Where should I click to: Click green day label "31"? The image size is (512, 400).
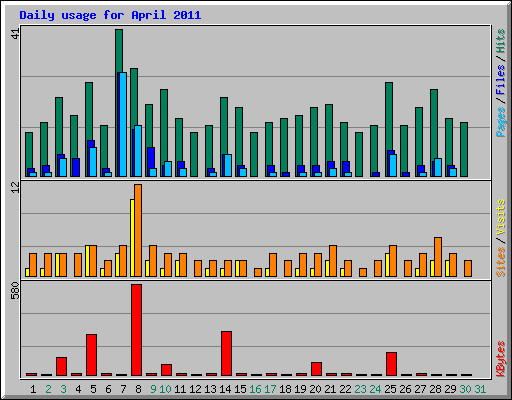tap(480, 389)
